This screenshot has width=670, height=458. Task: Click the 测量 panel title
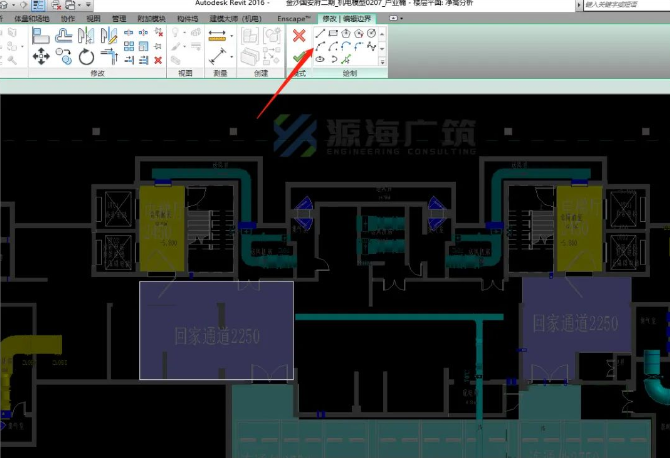[220, 73]
